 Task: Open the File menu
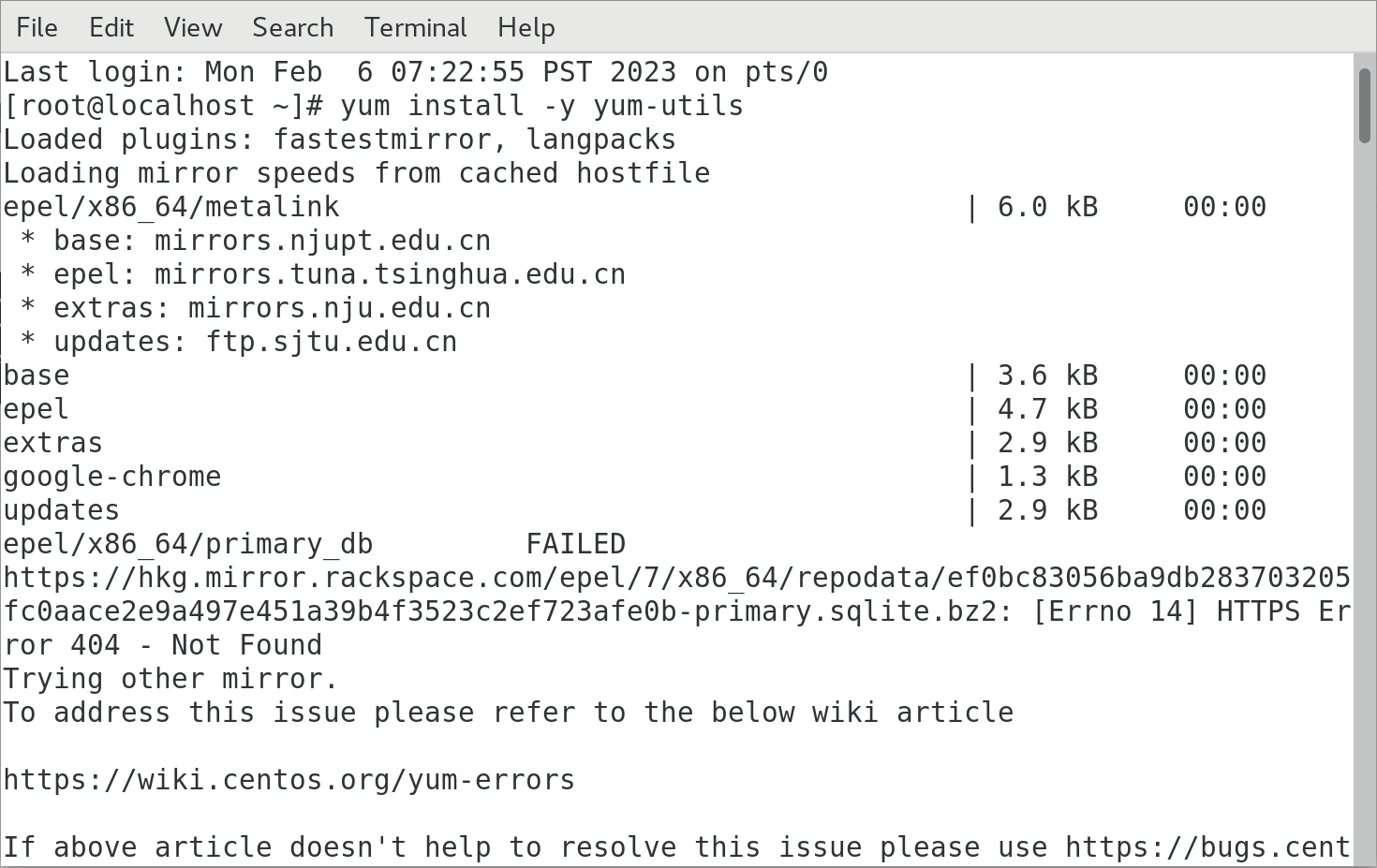click(x=37, y=28)
